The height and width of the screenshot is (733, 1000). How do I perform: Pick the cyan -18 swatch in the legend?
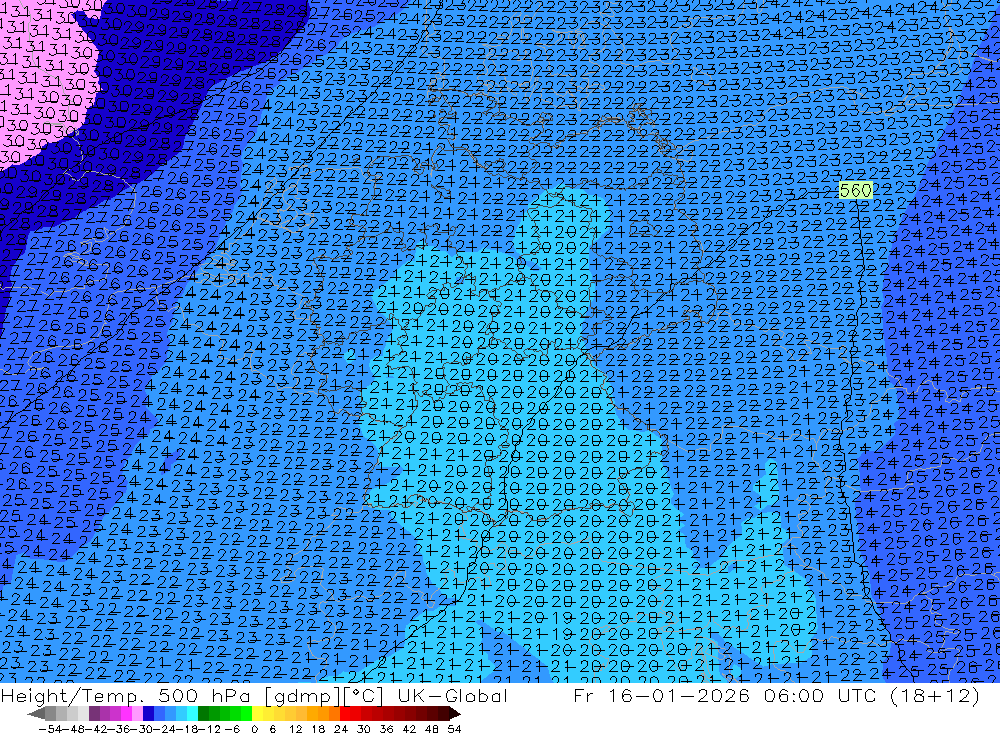click(x=192, y=713)
